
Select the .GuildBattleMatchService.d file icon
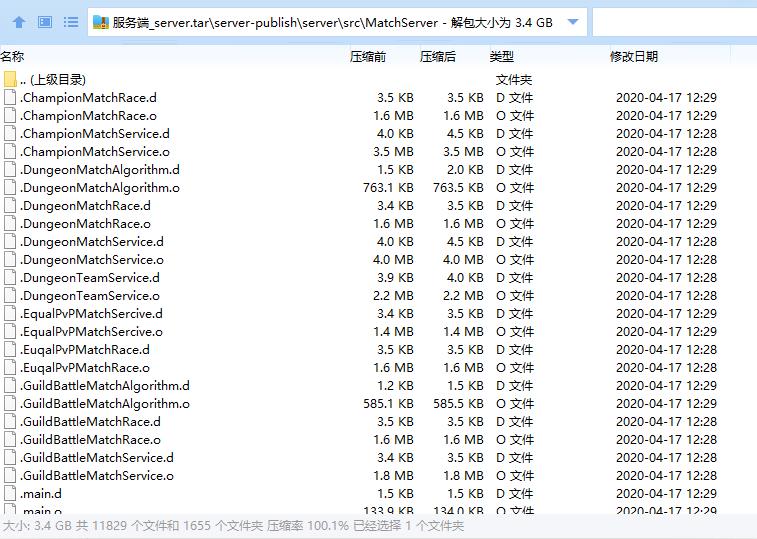tap(10, 458)
